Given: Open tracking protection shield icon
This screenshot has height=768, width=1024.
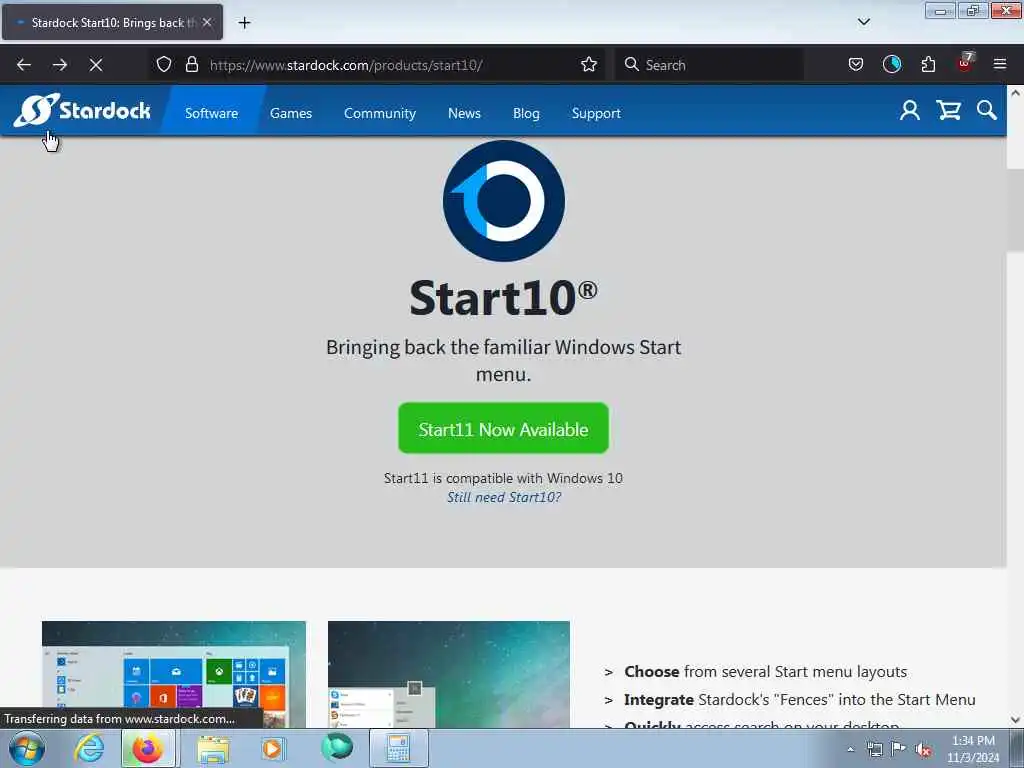Looking at the screenshot, I should (x=164, y=64).
